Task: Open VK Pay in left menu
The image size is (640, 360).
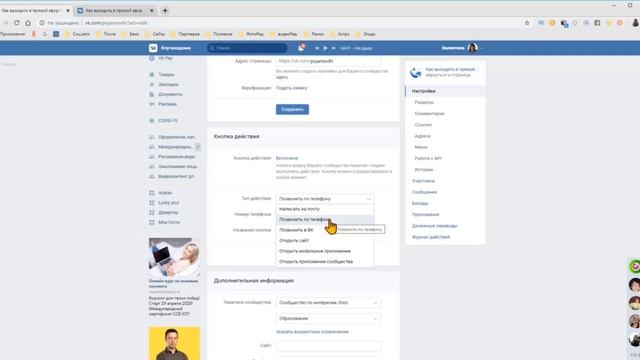Action: pos(165,58)
